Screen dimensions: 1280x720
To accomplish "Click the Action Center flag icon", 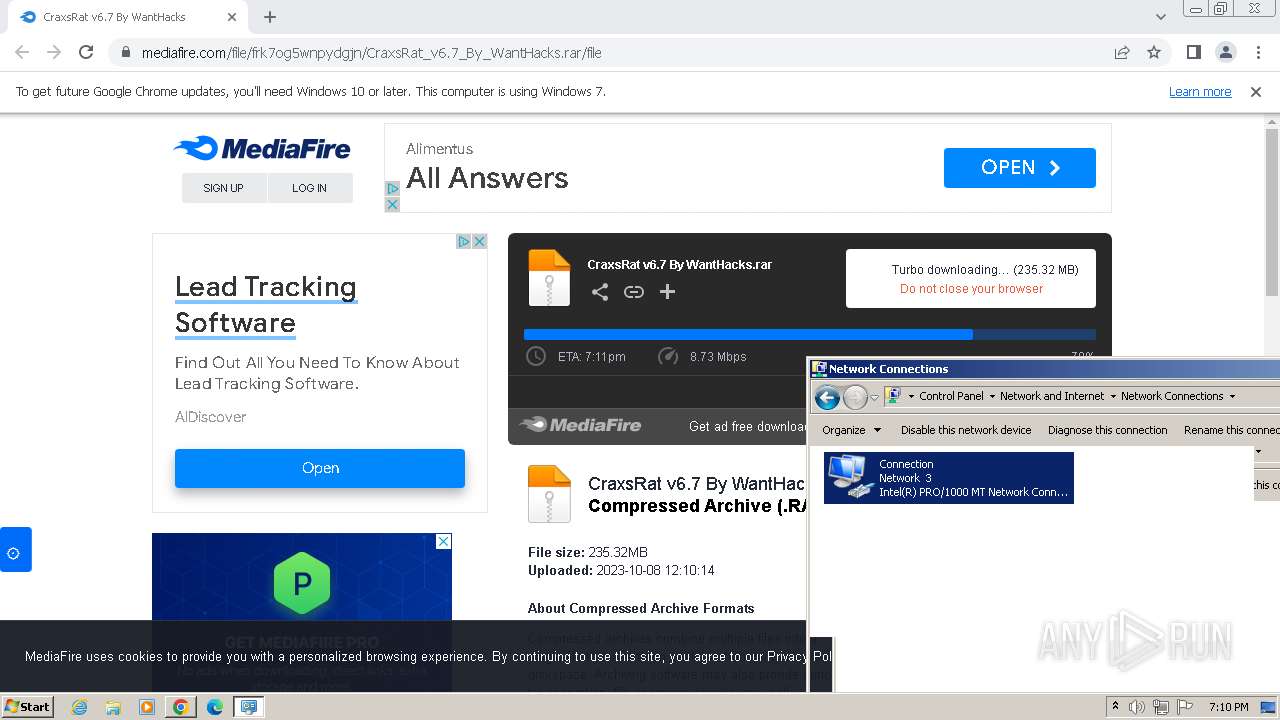I will [1184, 707].
